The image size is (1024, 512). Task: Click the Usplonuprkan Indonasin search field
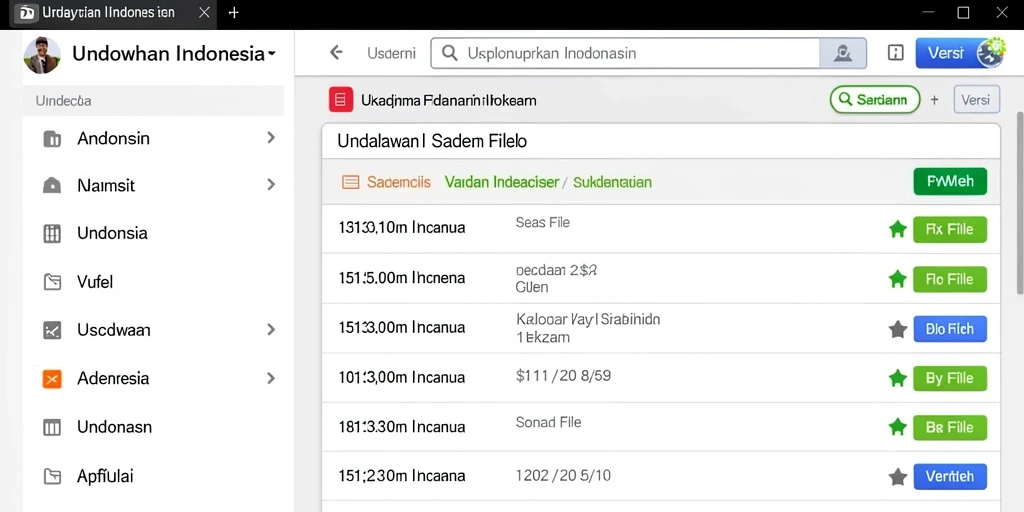click(x=625, y=53)
